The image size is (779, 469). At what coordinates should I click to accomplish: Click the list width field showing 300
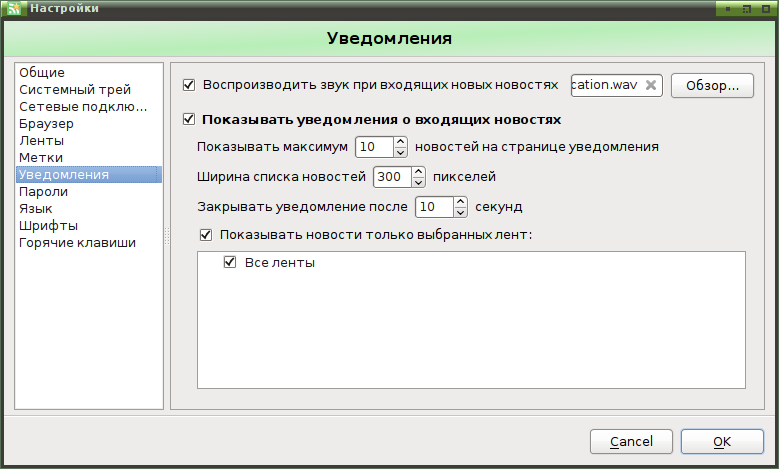pos(392,177)
